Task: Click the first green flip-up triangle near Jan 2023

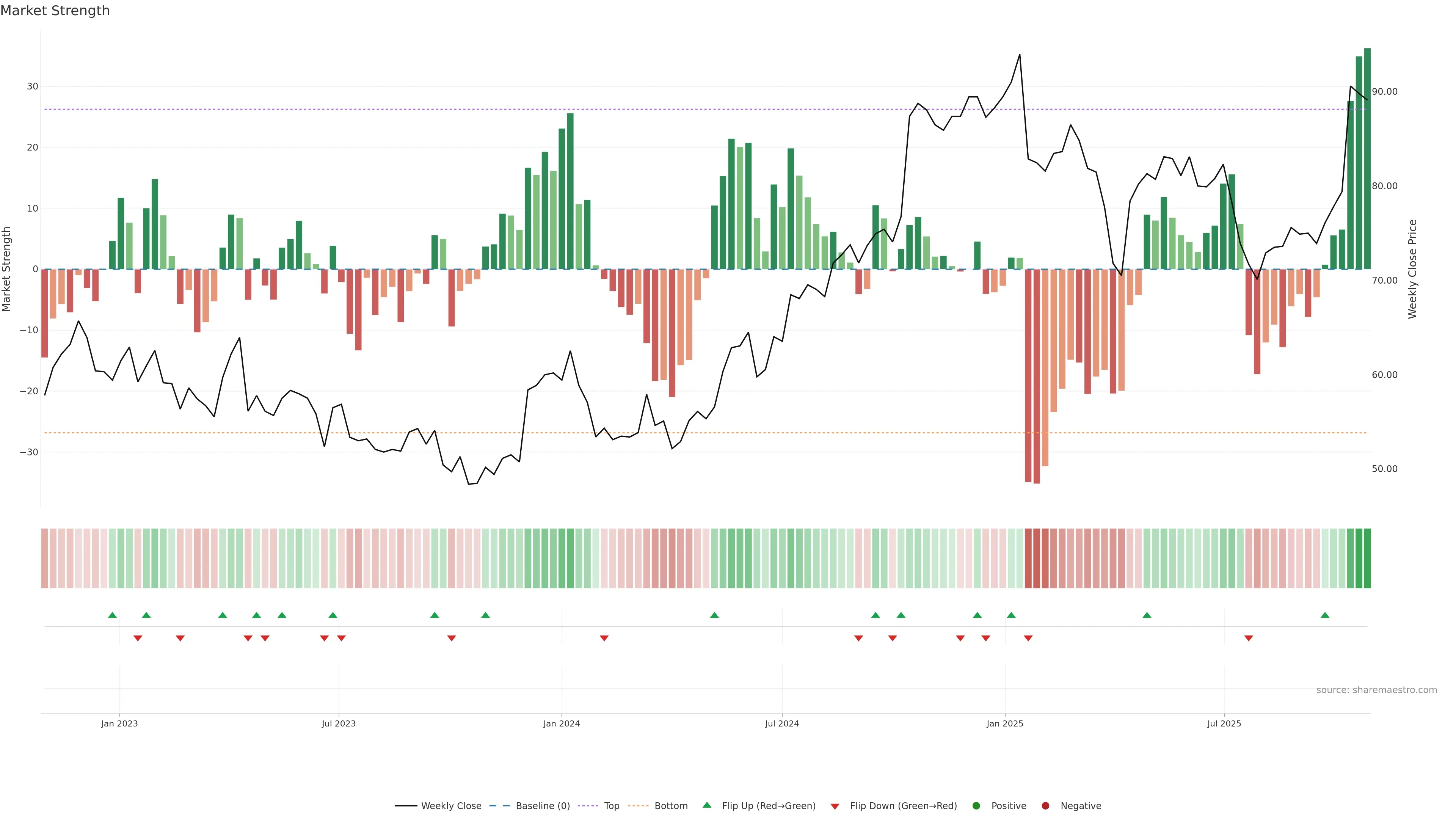Action: point(113,615)
